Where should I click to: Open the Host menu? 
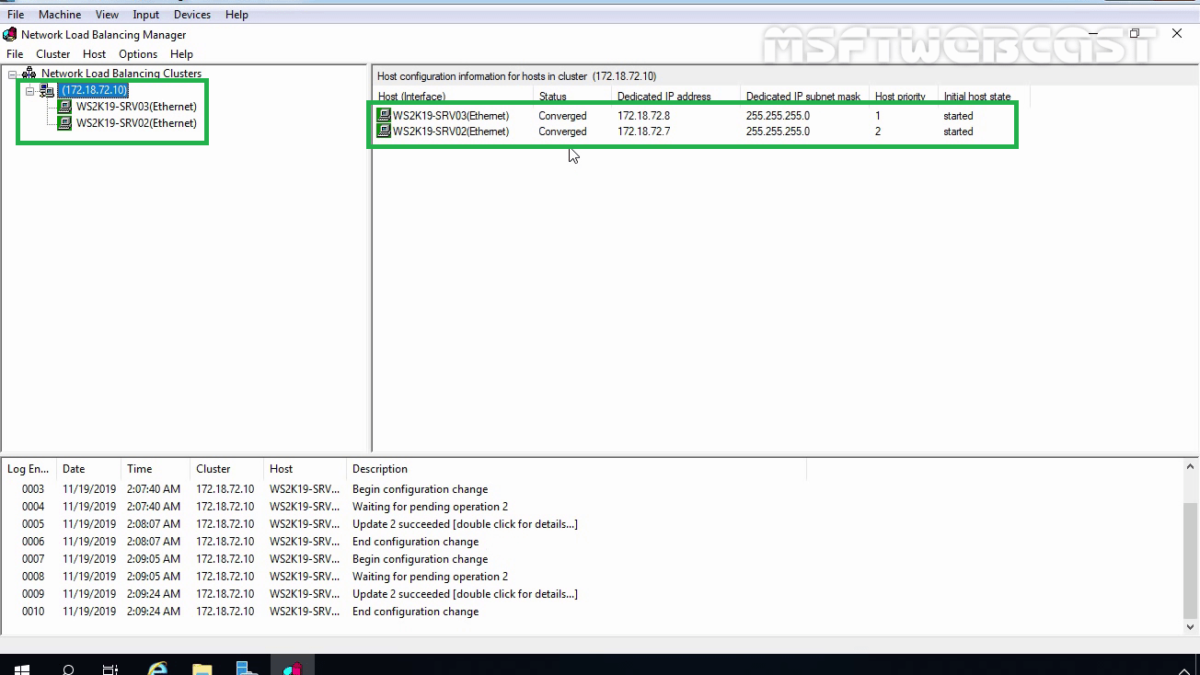pos(94,54)
